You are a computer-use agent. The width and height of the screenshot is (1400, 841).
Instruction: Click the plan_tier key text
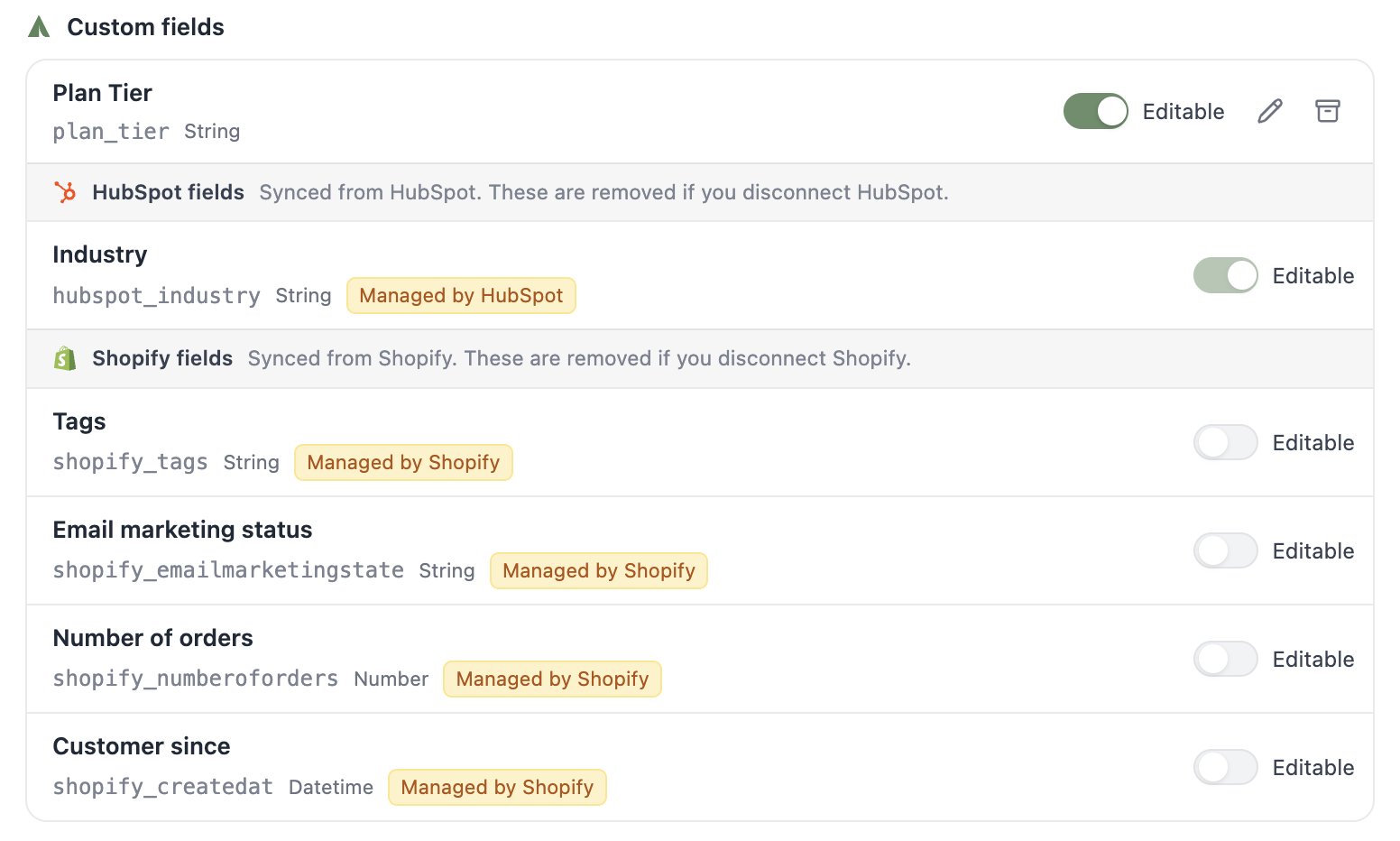click(x=111, y=132)
